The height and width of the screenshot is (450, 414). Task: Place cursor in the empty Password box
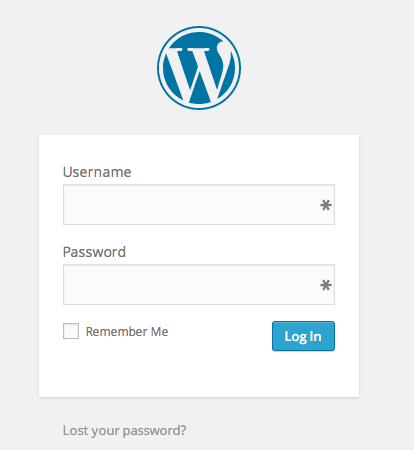pyautogui.click(x=199, y=284)
